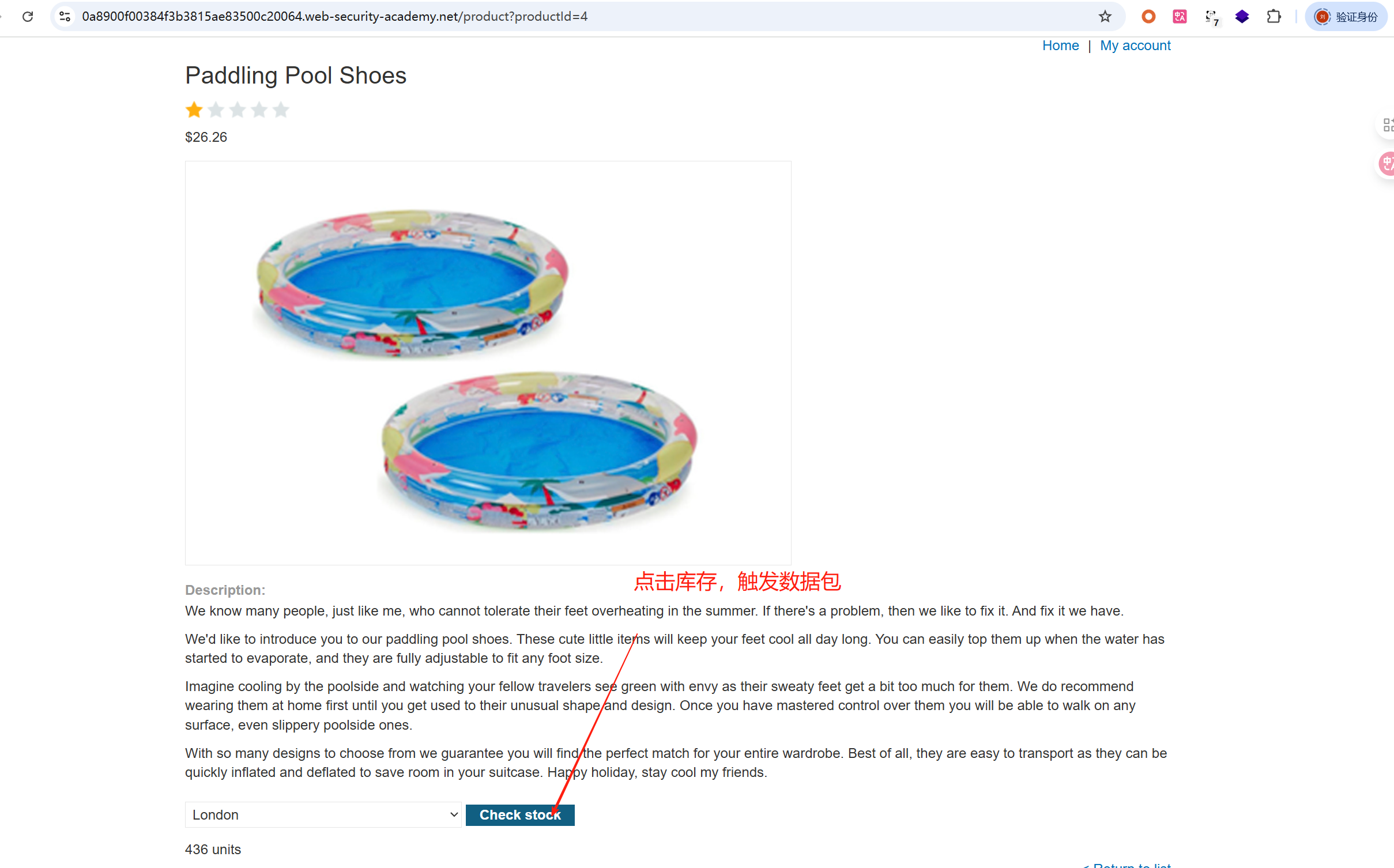Open the pink translate extension icon

tap(1180, 17)
